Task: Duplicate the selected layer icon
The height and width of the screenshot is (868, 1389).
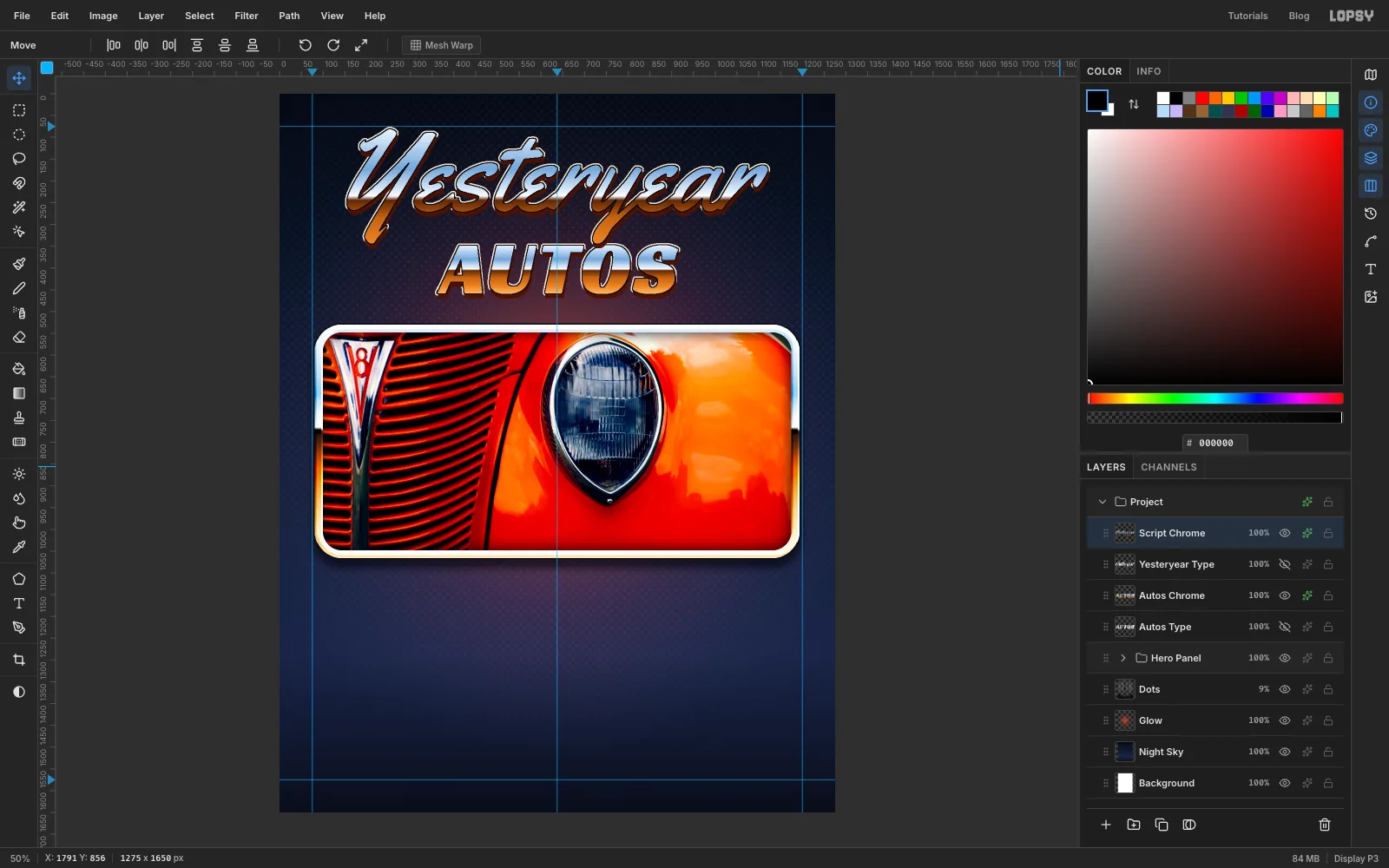Action: coord(1162,825)
